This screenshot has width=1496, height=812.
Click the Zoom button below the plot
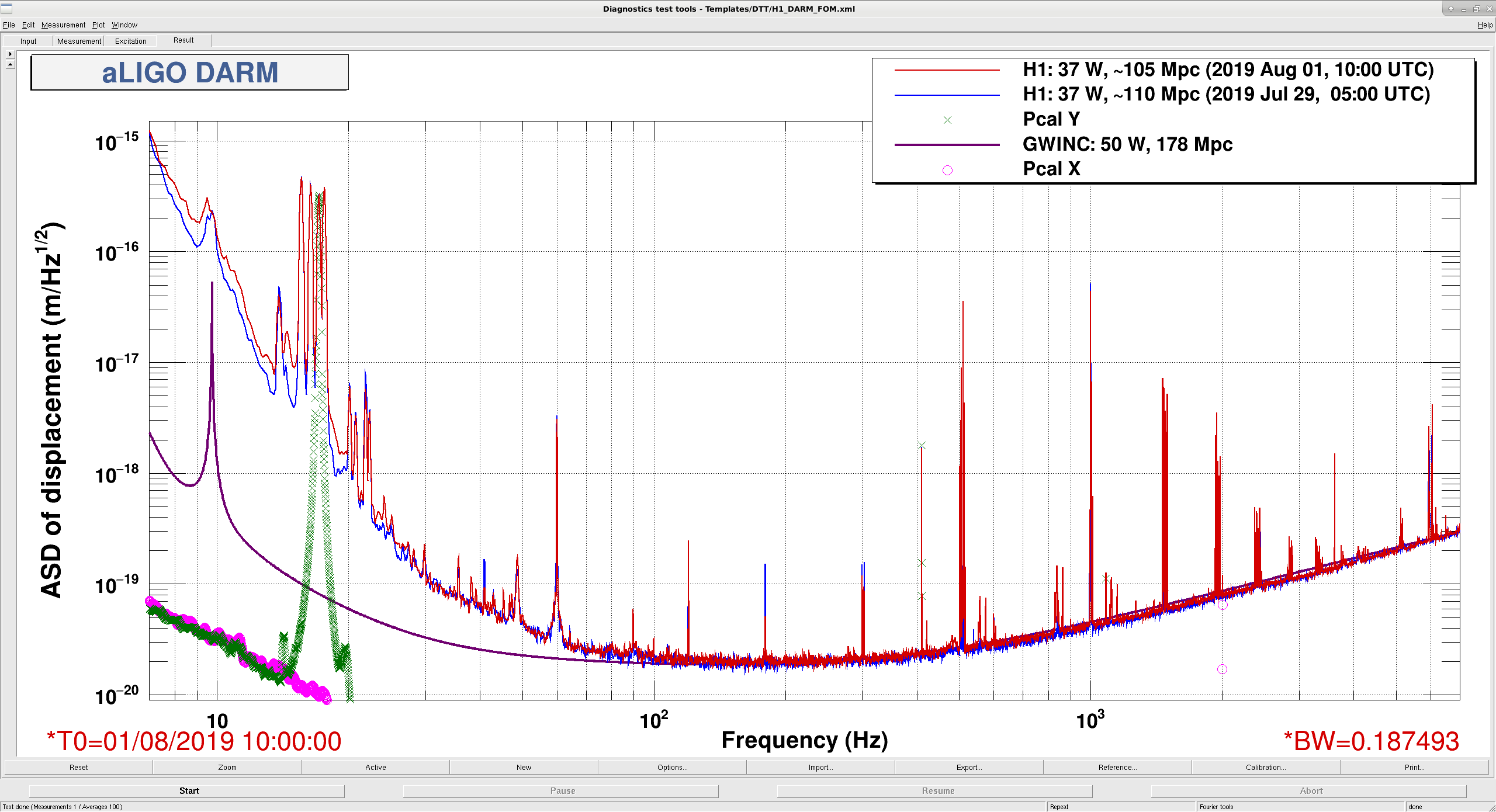pyautogui.click(x=227, y=767)
